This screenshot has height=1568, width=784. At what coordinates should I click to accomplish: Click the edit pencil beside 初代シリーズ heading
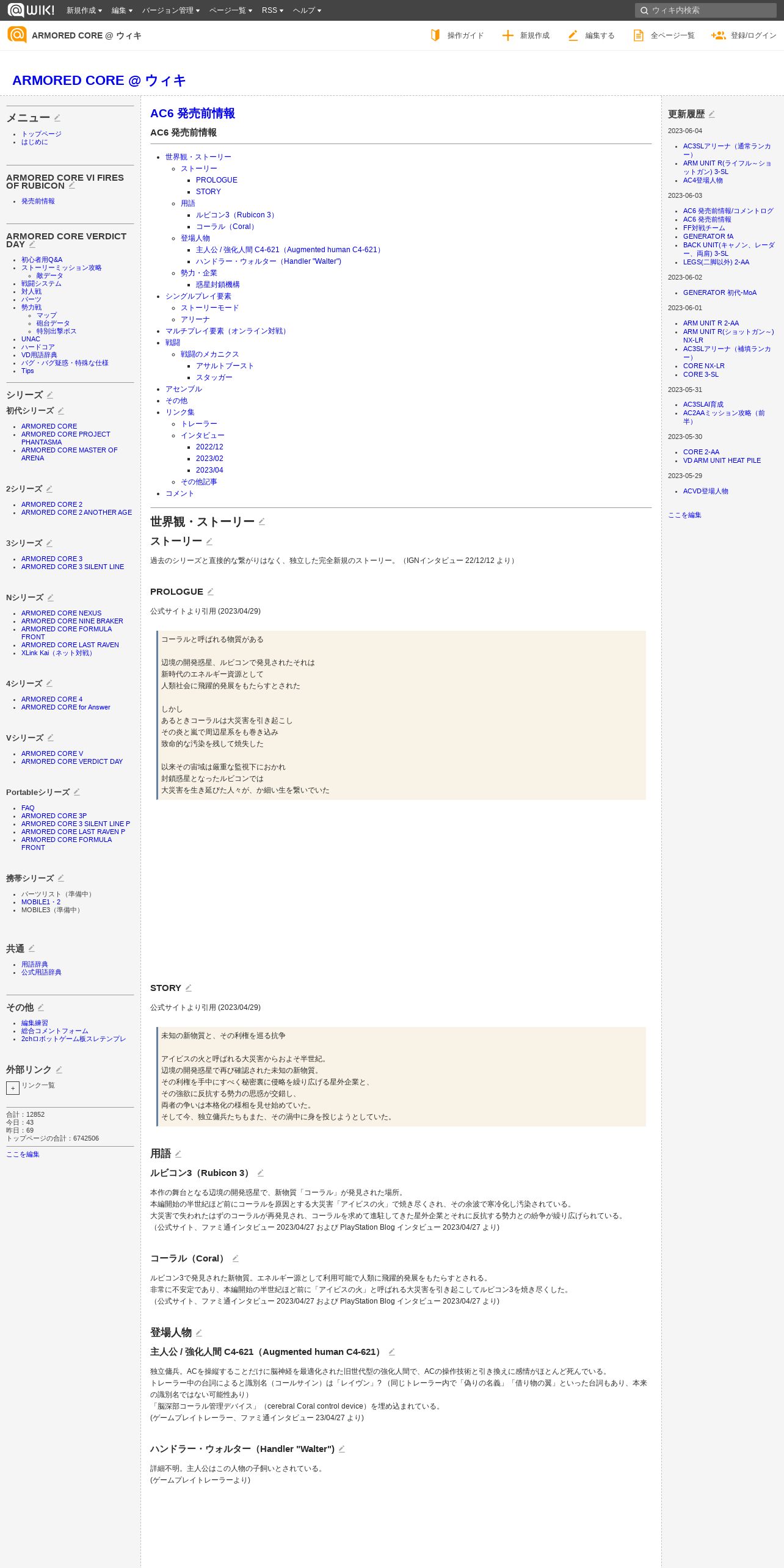[x=60, y=411]
